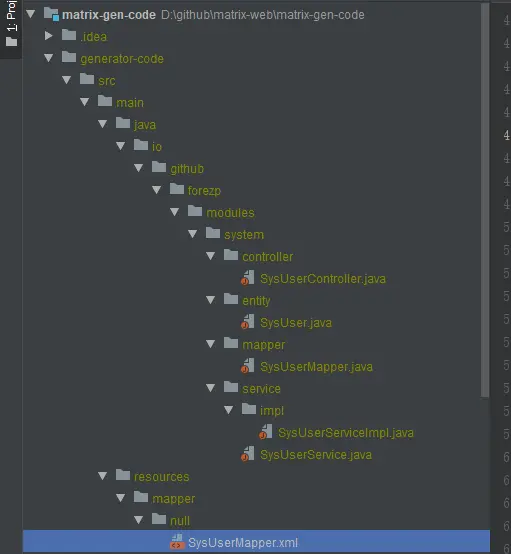Collapse the system package arrow

click(x=193, y=234)
